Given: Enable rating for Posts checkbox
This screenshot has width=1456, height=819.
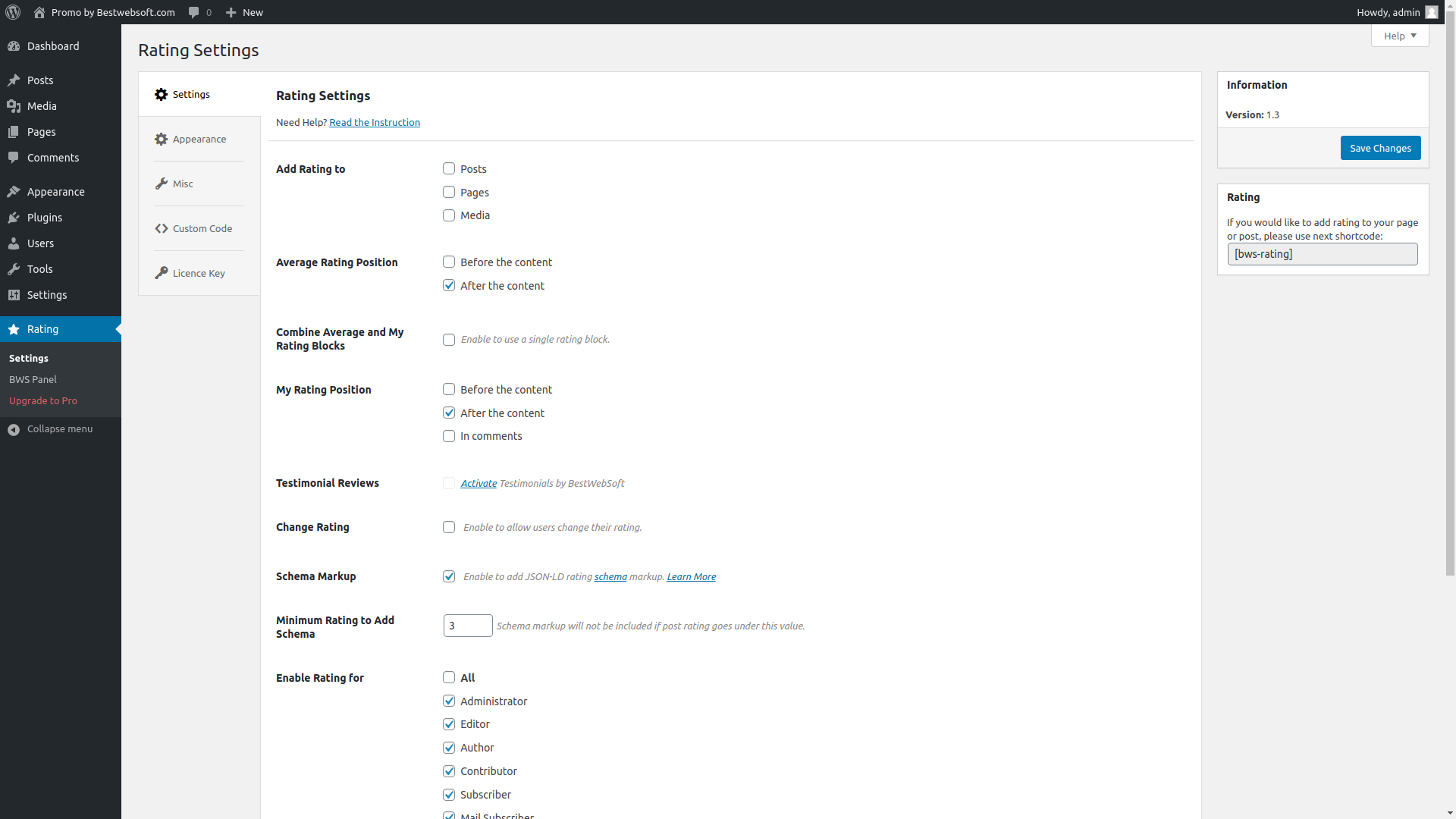Looking at the screenshot, I should [449, 168].
